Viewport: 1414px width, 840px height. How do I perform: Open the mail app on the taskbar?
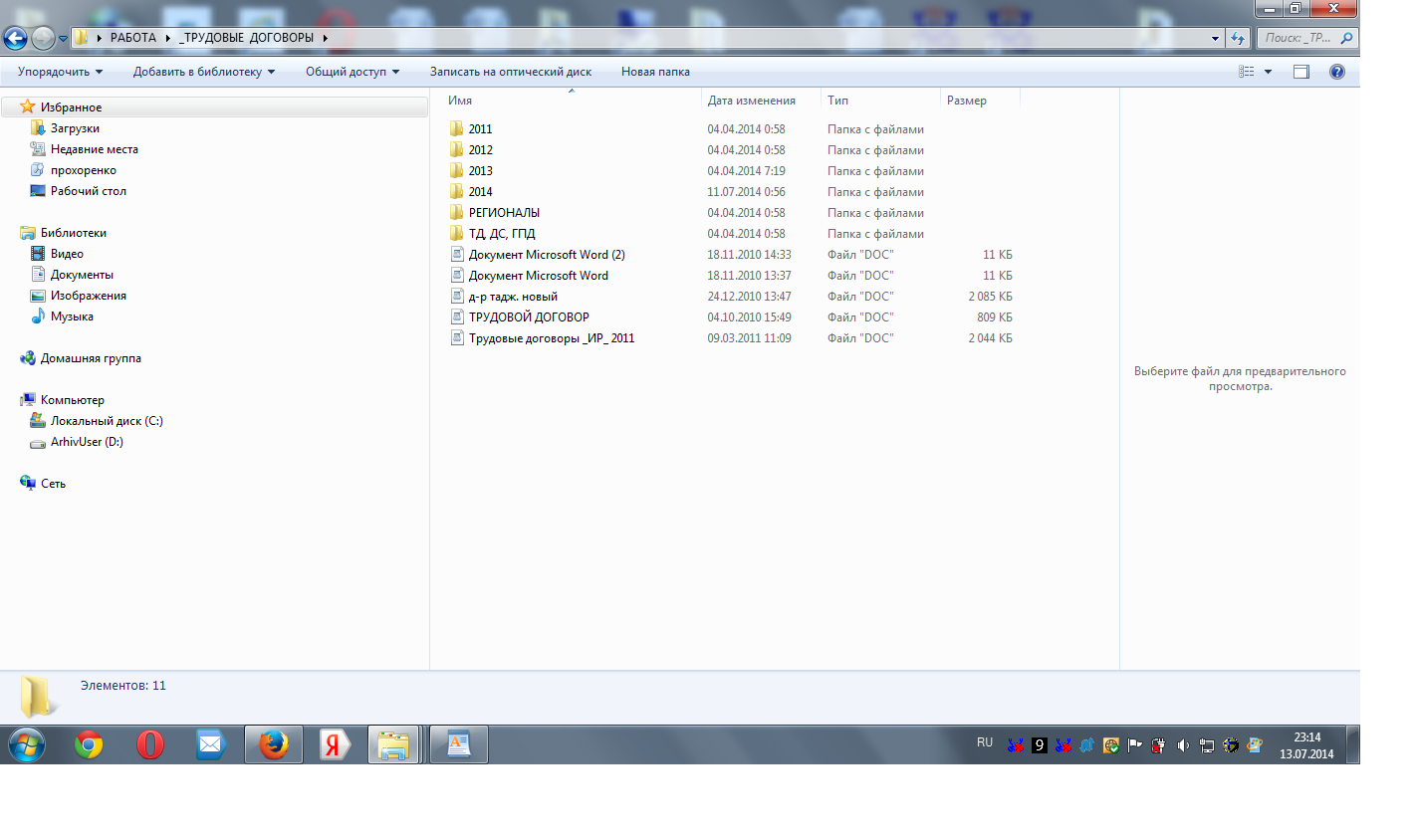tap(211, 744)
